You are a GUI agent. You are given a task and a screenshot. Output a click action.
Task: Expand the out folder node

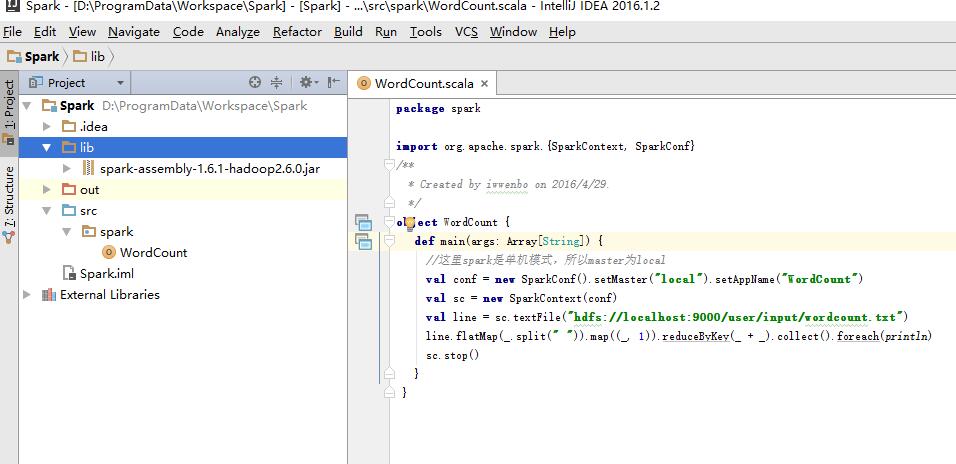click(x=47, y=190)
